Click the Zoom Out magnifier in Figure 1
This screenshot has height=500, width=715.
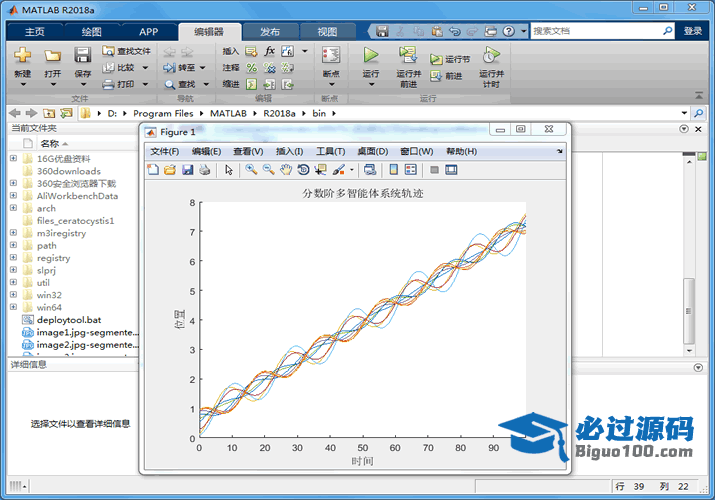coord(269,170)
